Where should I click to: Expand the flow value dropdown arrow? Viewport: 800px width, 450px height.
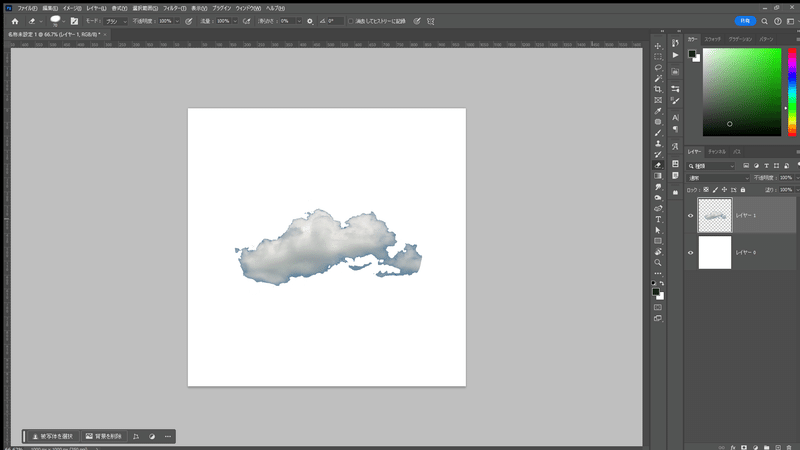click(x=235, y=21)
